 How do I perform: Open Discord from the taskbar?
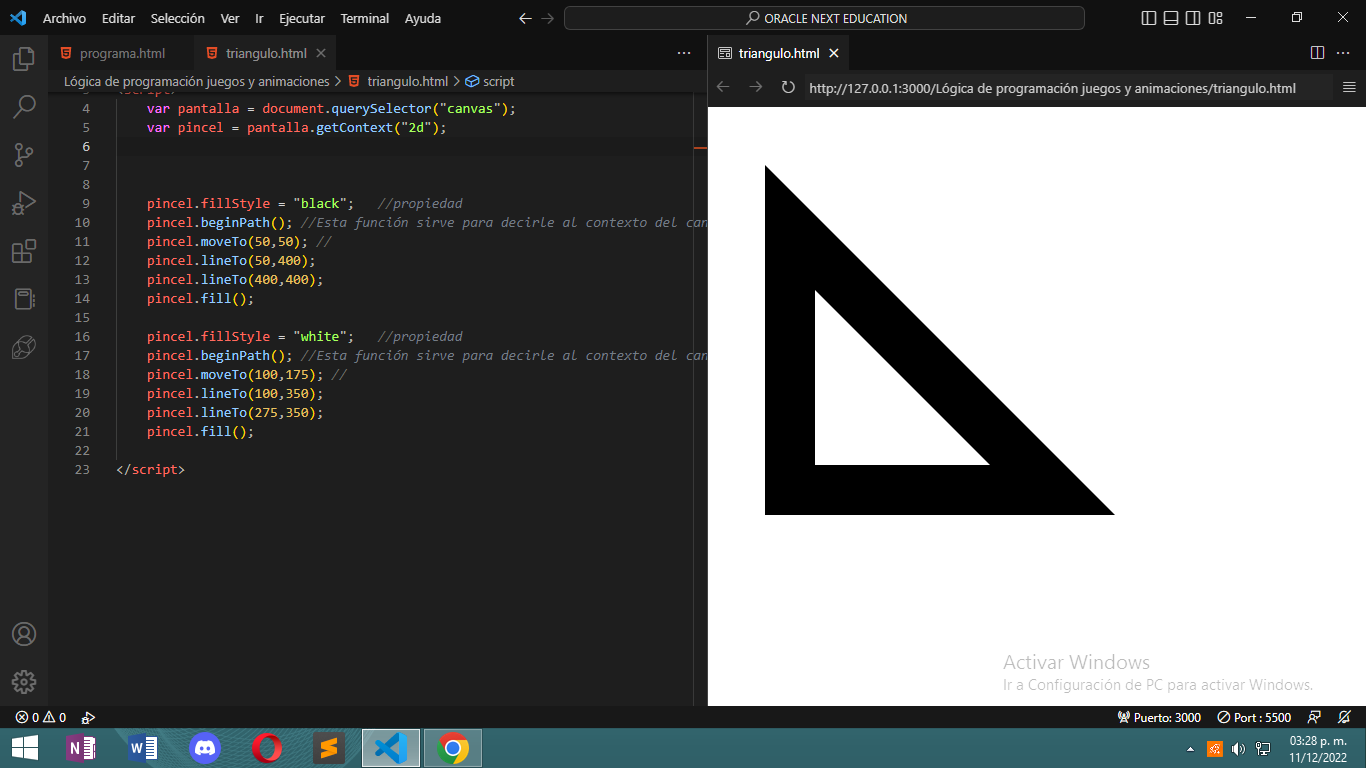coord(205,747)
